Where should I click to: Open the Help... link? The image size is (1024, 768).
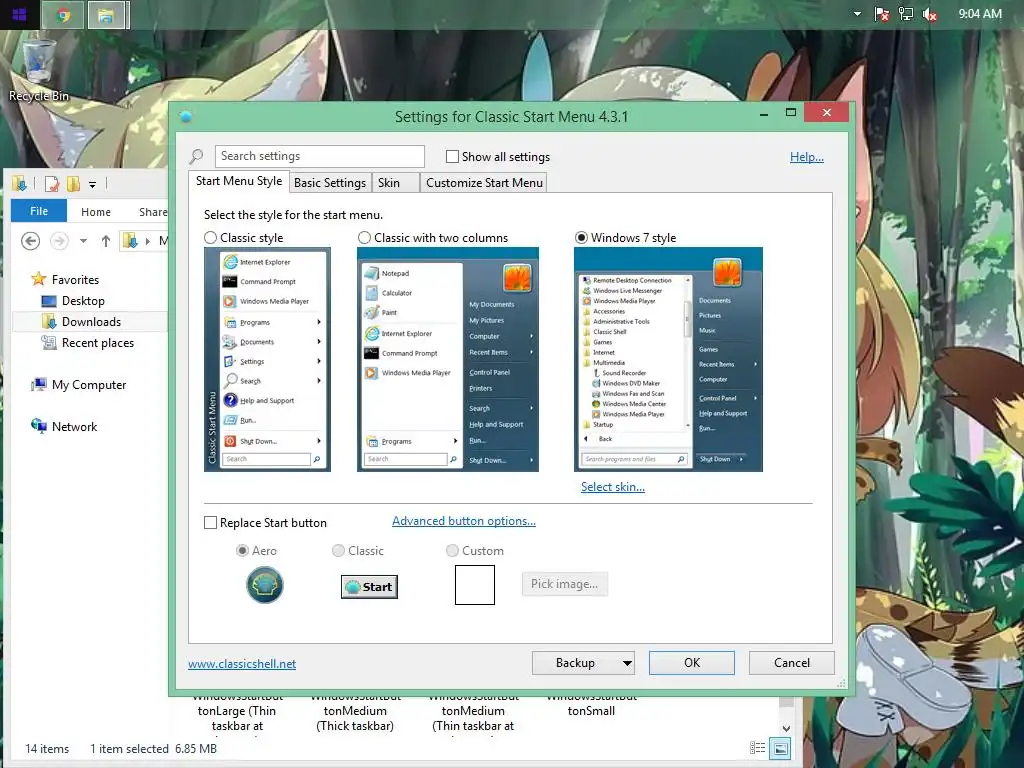pos(807,157)
